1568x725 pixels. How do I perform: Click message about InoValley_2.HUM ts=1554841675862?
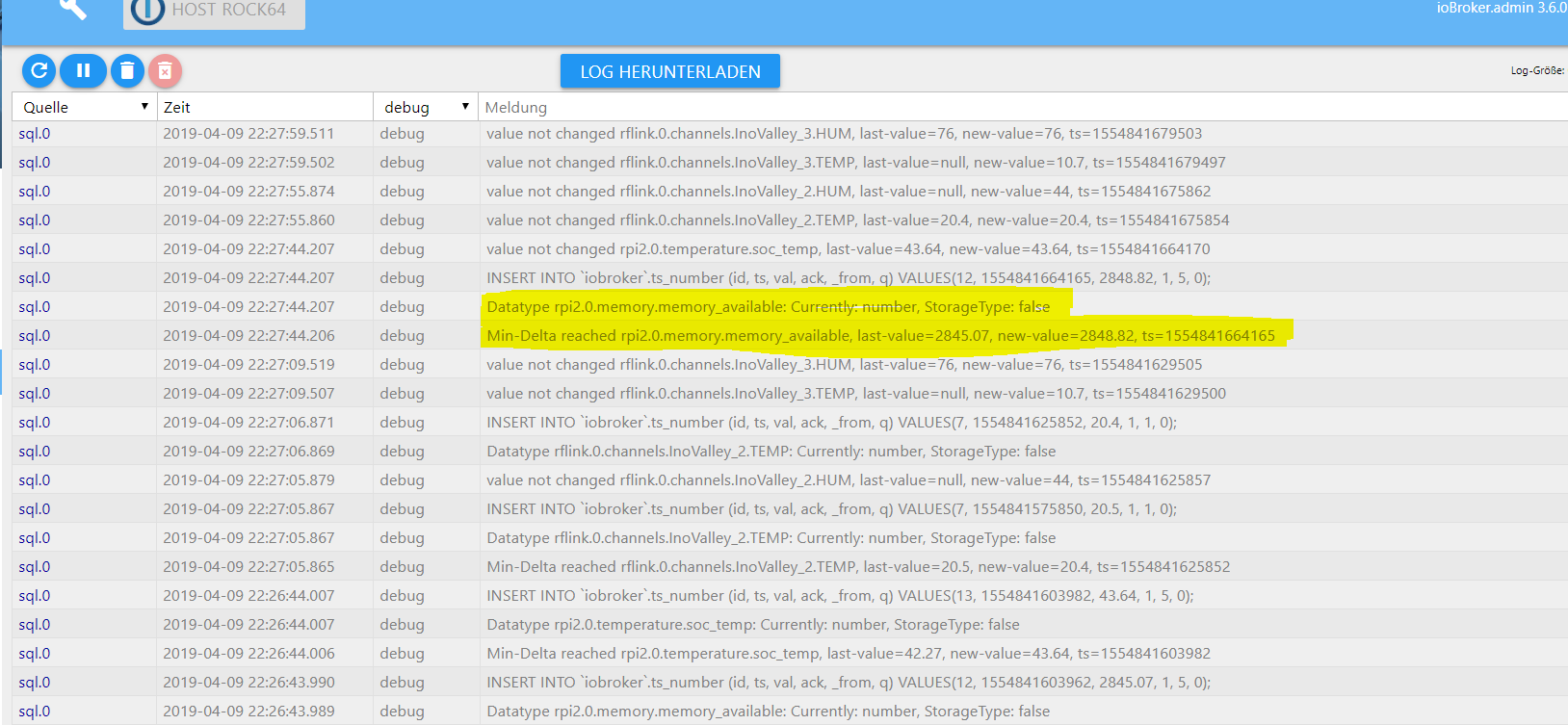click(x=849, y=192)
